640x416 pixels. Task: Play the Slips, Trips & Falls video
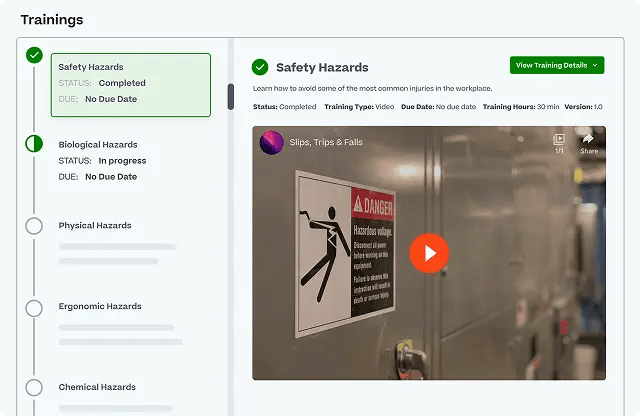point(429,253)
